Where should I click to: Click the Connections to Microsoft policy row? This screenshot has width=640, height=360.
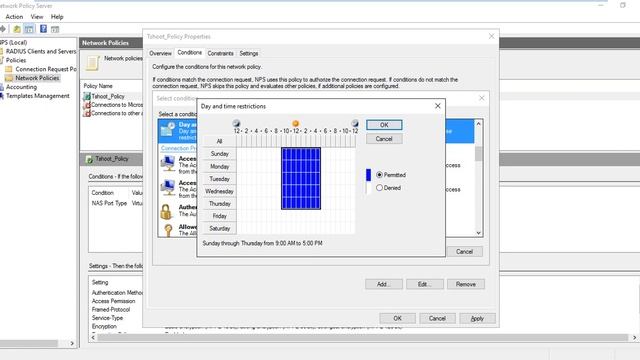[x=117, y=105]
